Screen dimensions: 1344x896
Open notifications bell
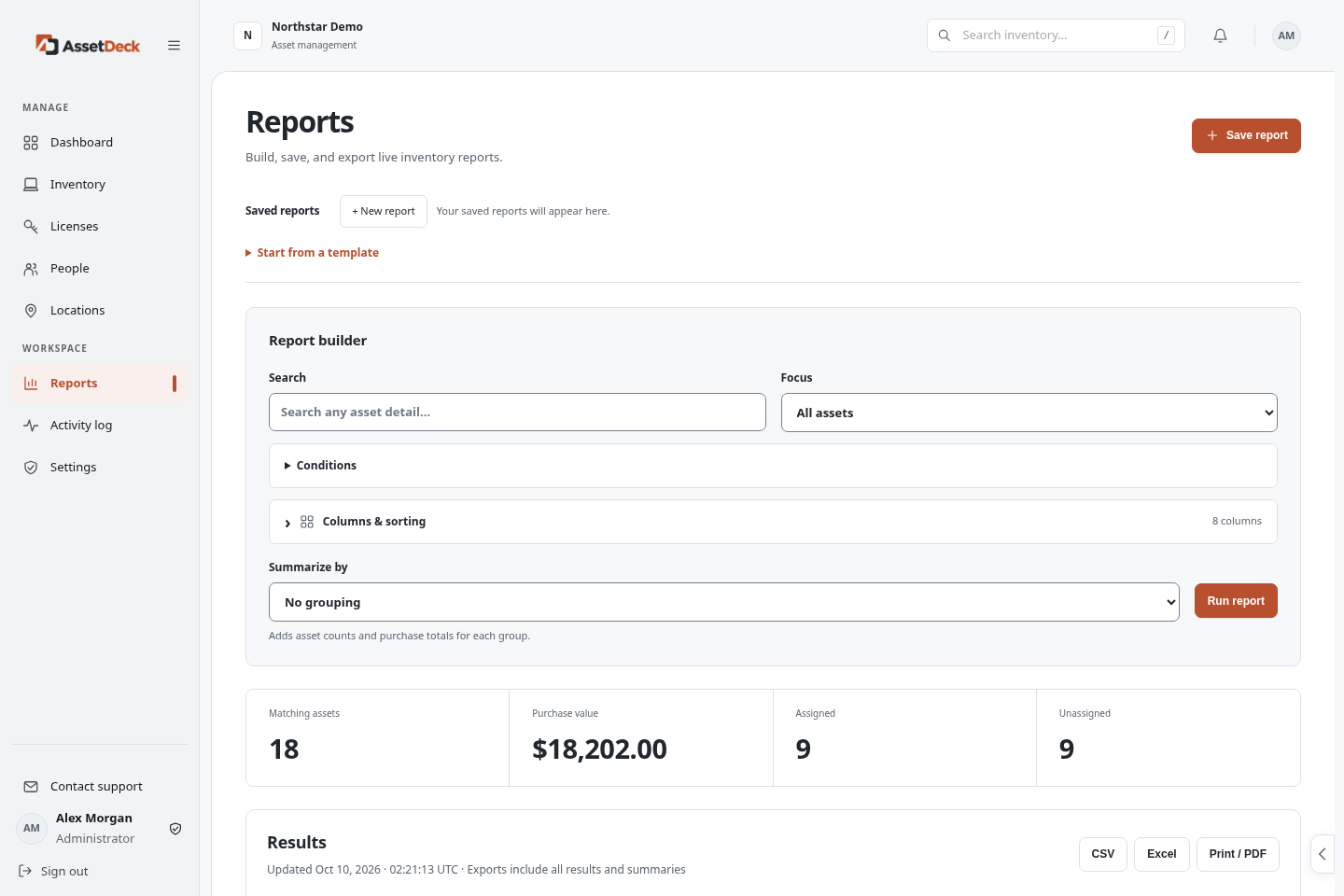1220,35
